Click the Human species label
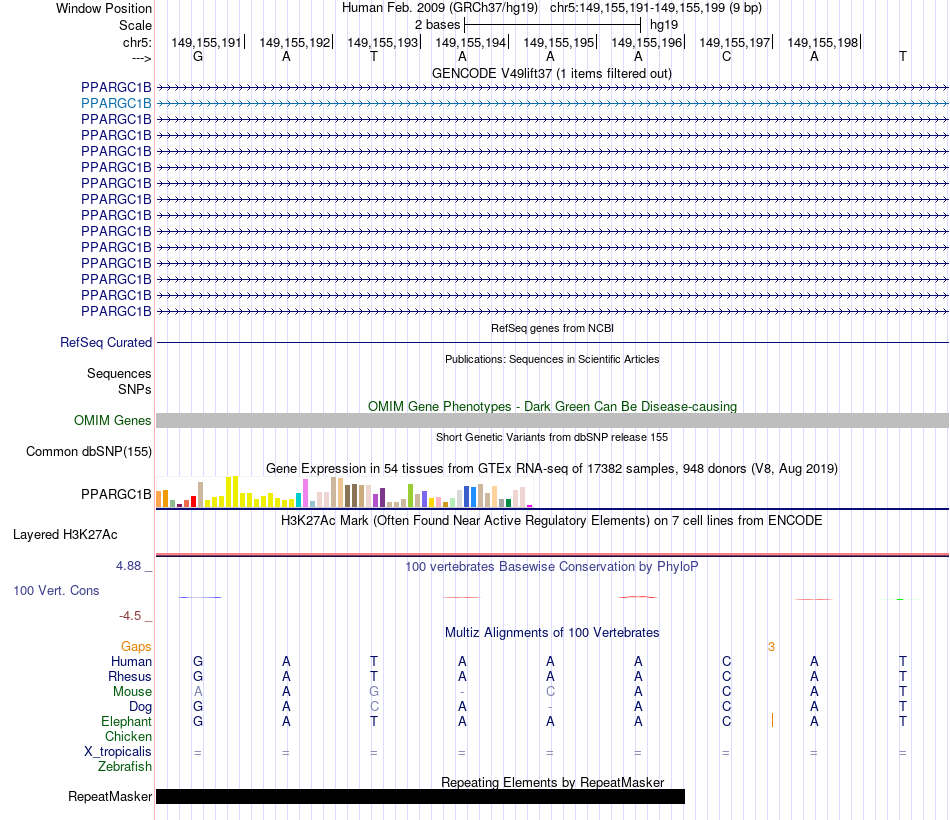Viewport: 950px width, 820px height. [x=131, y=661]
